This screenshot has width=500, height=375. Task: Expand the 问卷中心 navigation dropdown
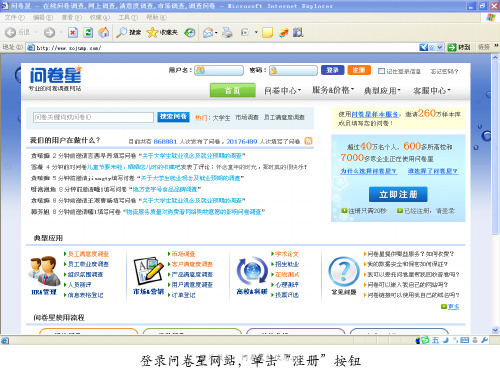pyautogui.click(x=282, y=90)
